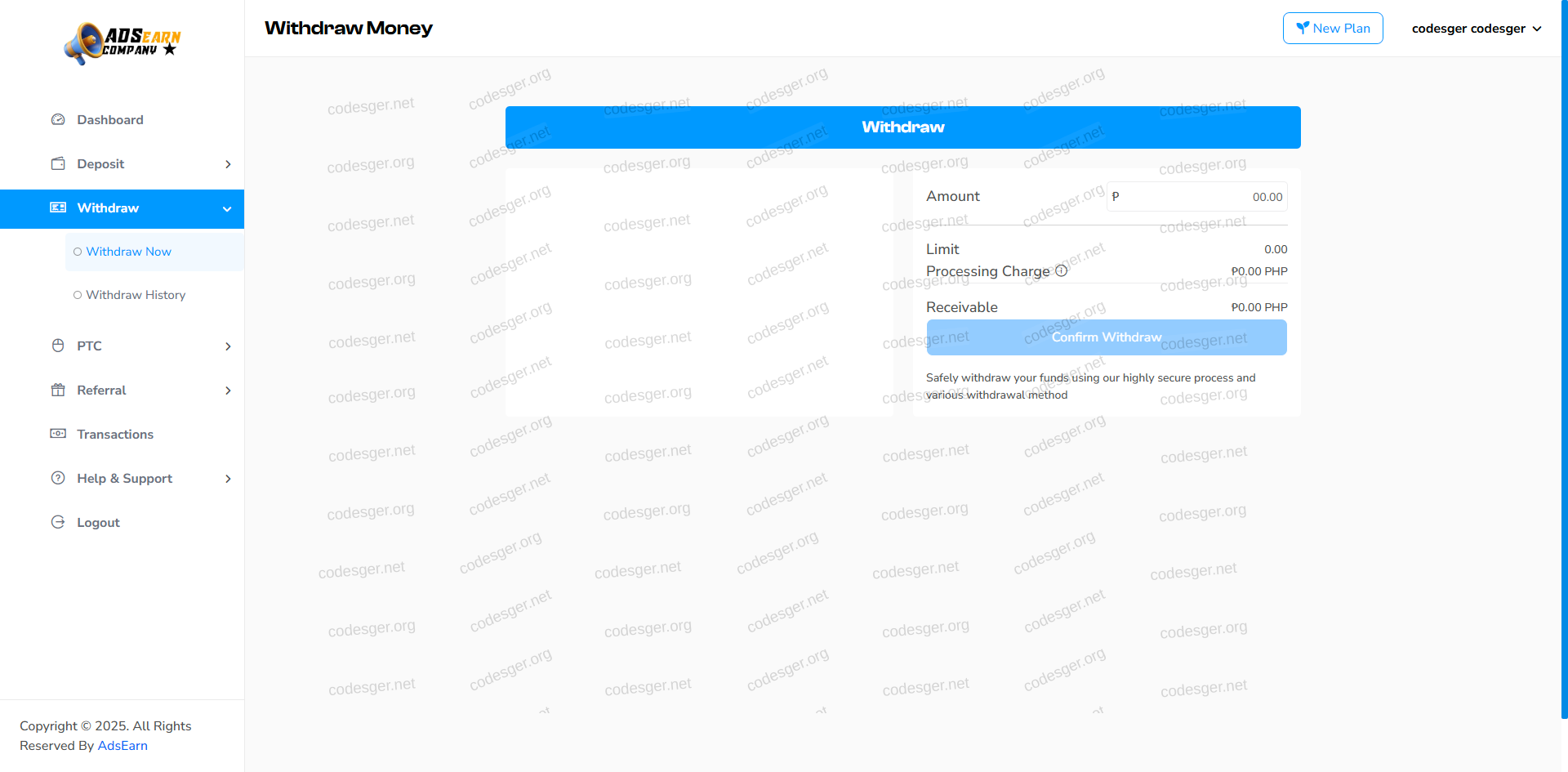Click the Processing Charge info icon
Screen dimensions: 1568x772
click(1061, 271)
